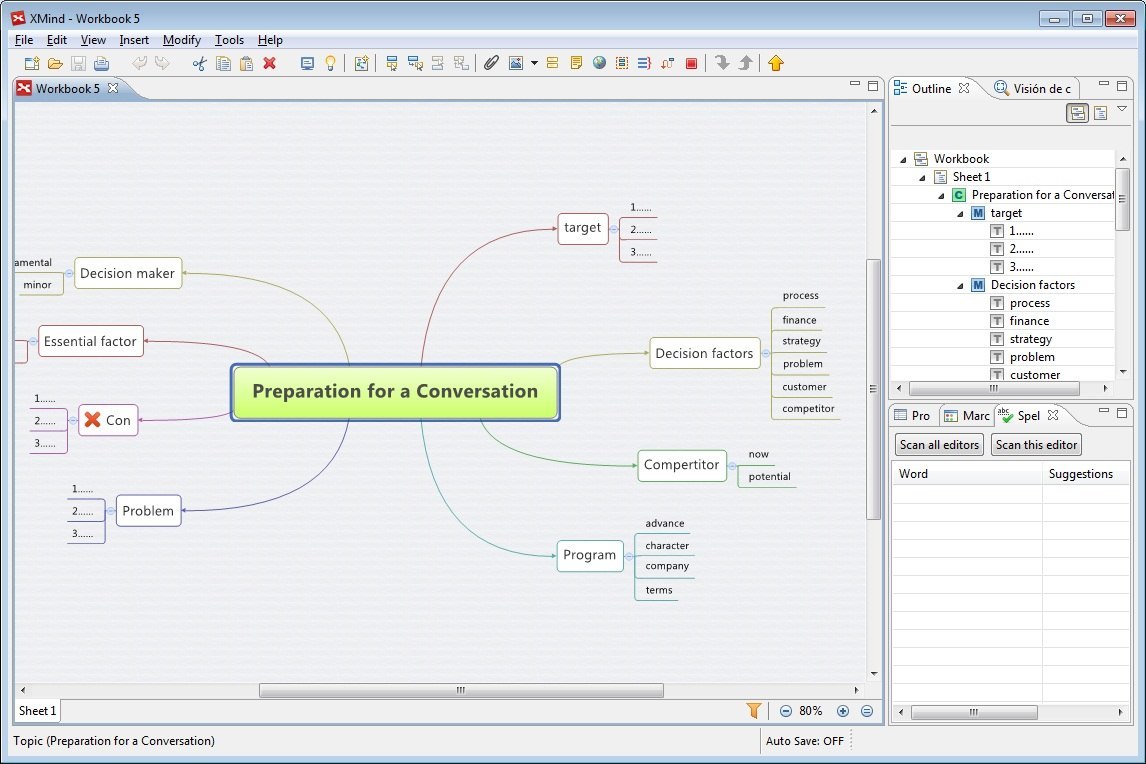Image resolution: width=1146 pixels, height=764 pixels.
Task: Select the Sheet 1 tab at the bottom
Action: (x=35, y=711)
